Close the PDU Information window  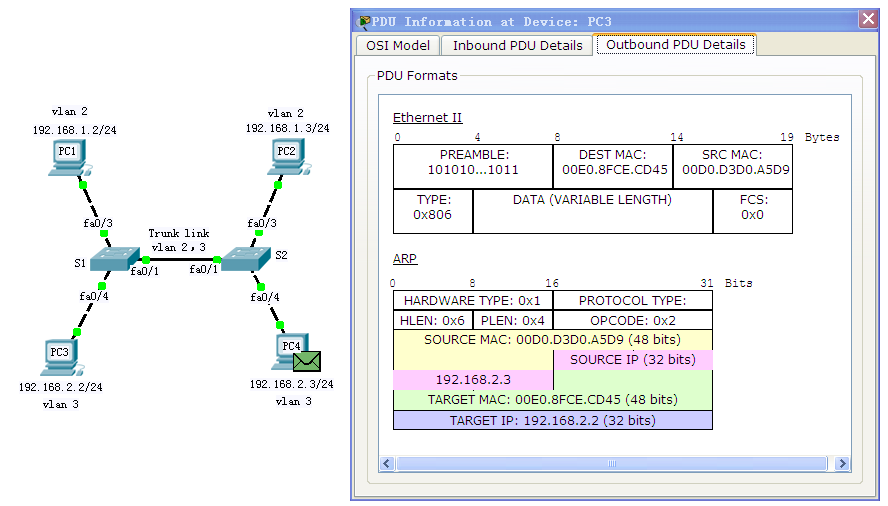point(868,20)
